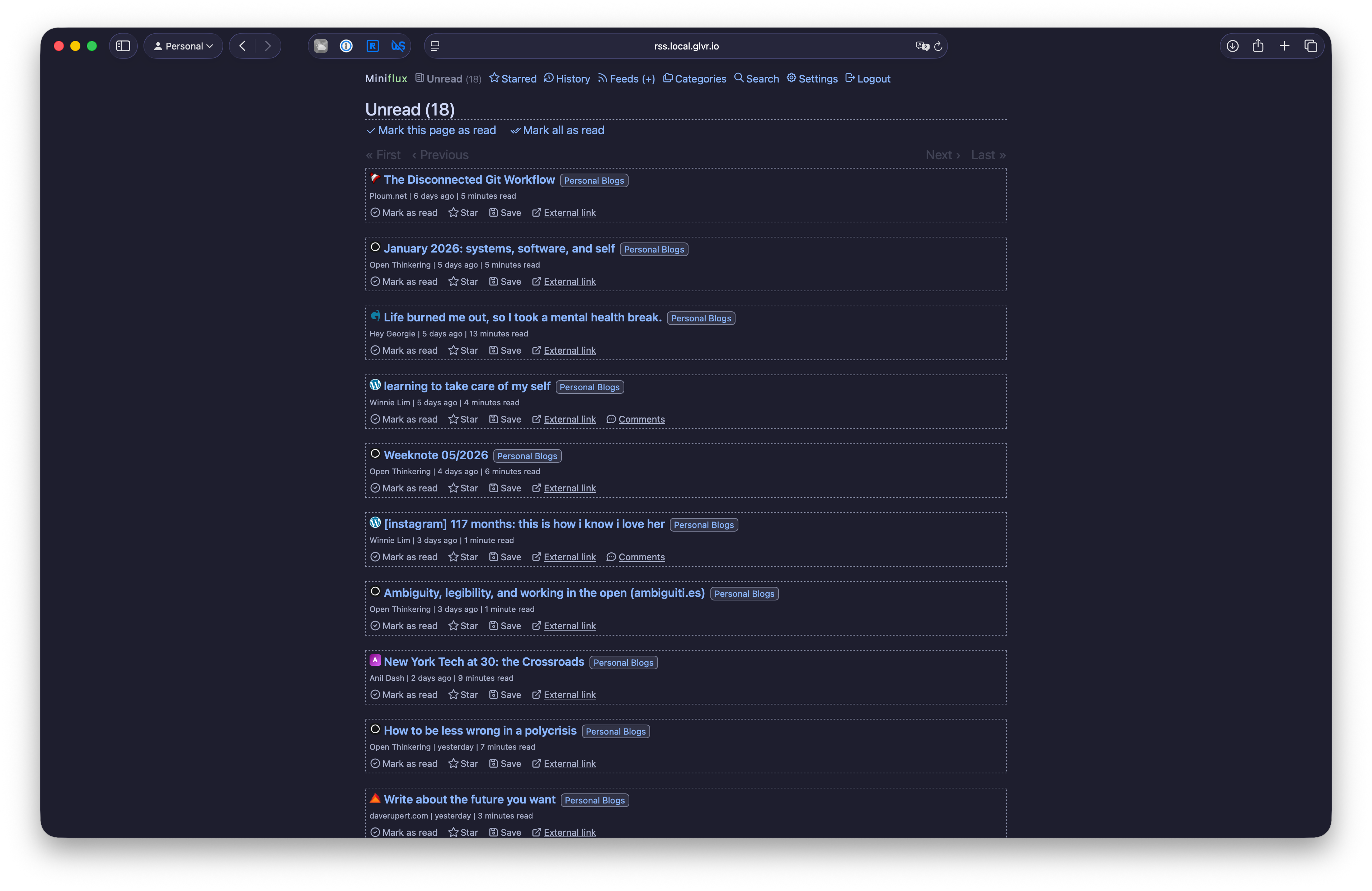Save the 'Weeknote 05/2026' entry
Screen dimensions: 1372x891
(504, 487)
